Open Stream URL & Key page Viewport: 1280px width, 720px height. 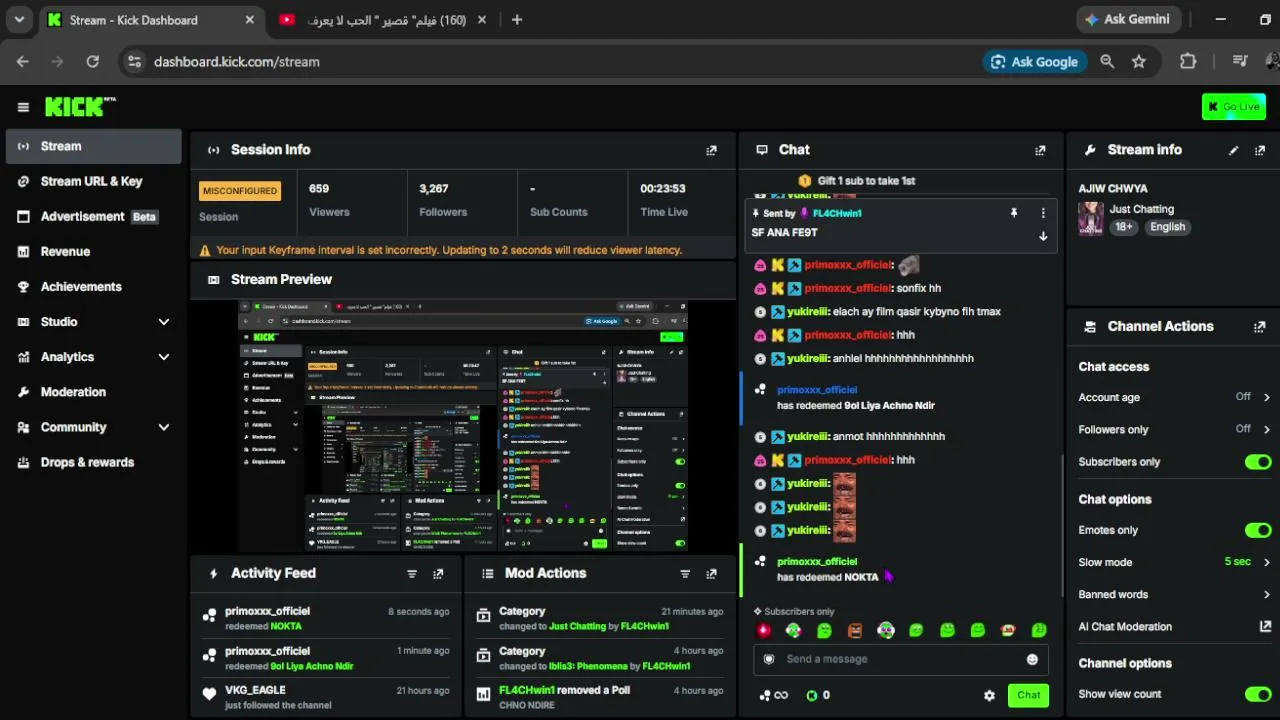[x=93, y=181]
